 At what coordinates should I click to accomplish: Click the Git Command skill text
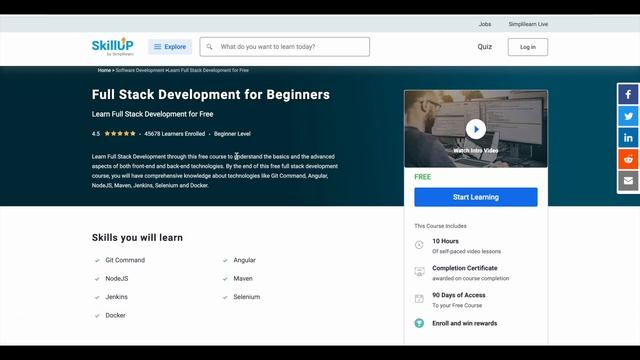pyautogui.click(x=125, y=260)
